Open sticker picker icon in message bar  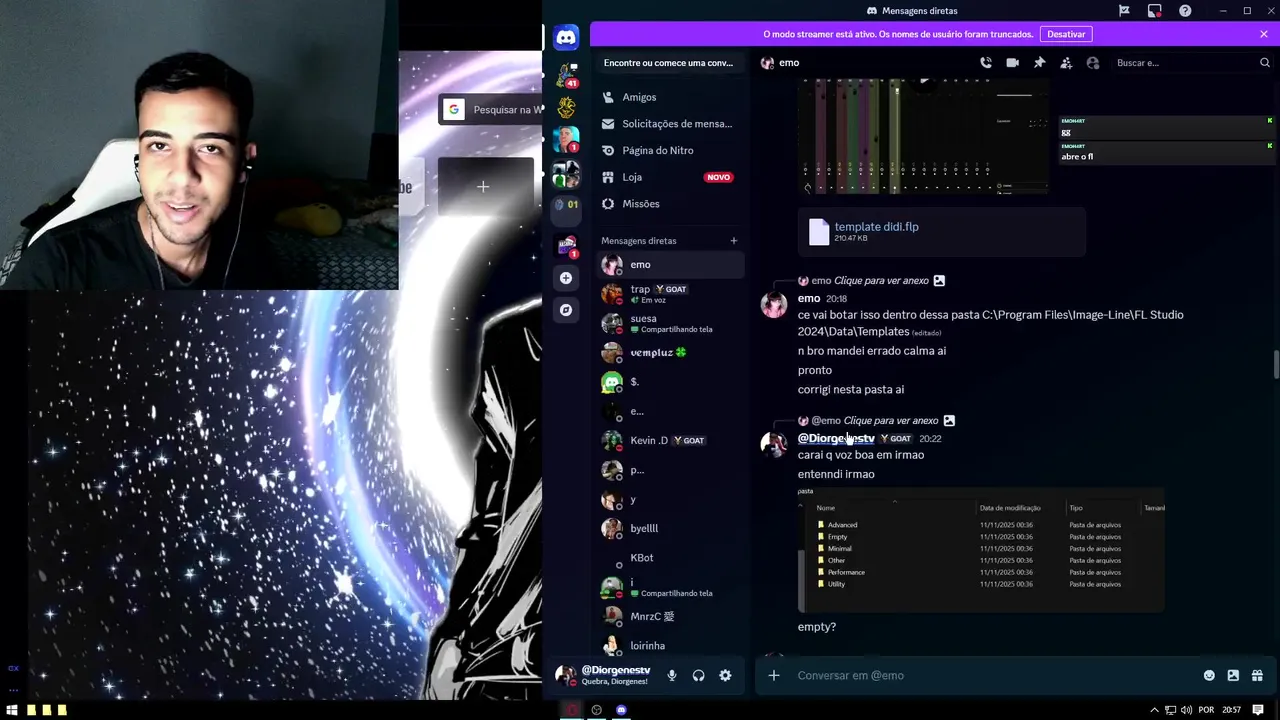pos(1233,676)
